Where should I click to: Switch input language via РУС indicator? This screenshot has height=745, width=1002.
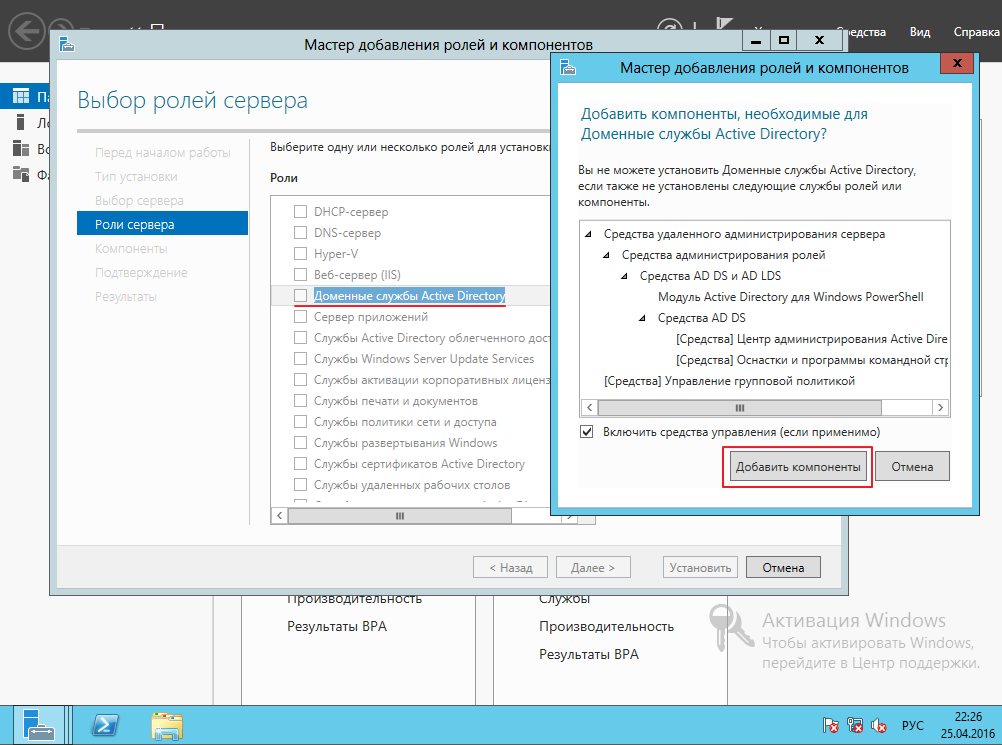pyautogui.click(x=913, y=725)
